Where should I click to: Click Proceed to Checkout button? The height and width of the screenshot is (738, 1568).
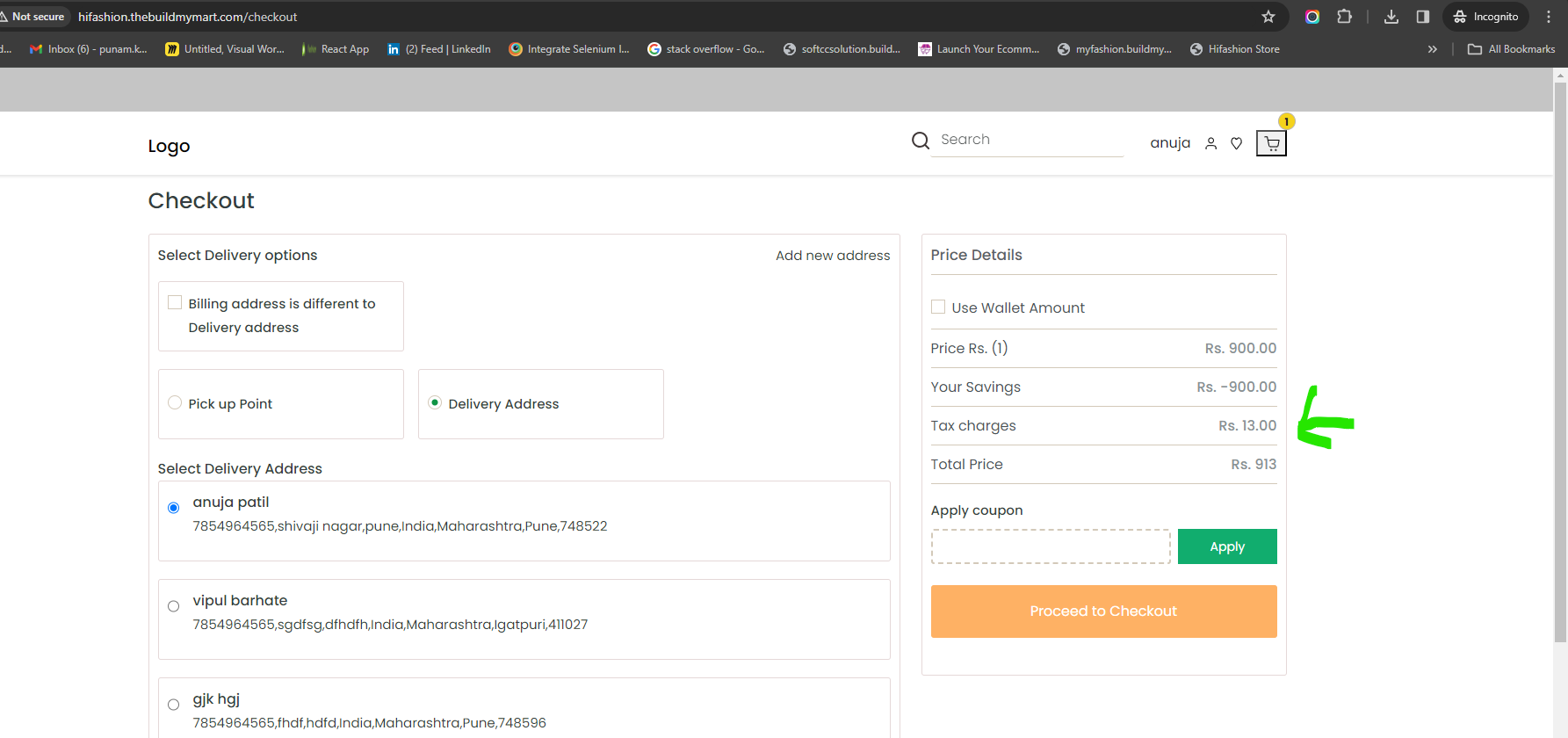(x=1103, y=611)
